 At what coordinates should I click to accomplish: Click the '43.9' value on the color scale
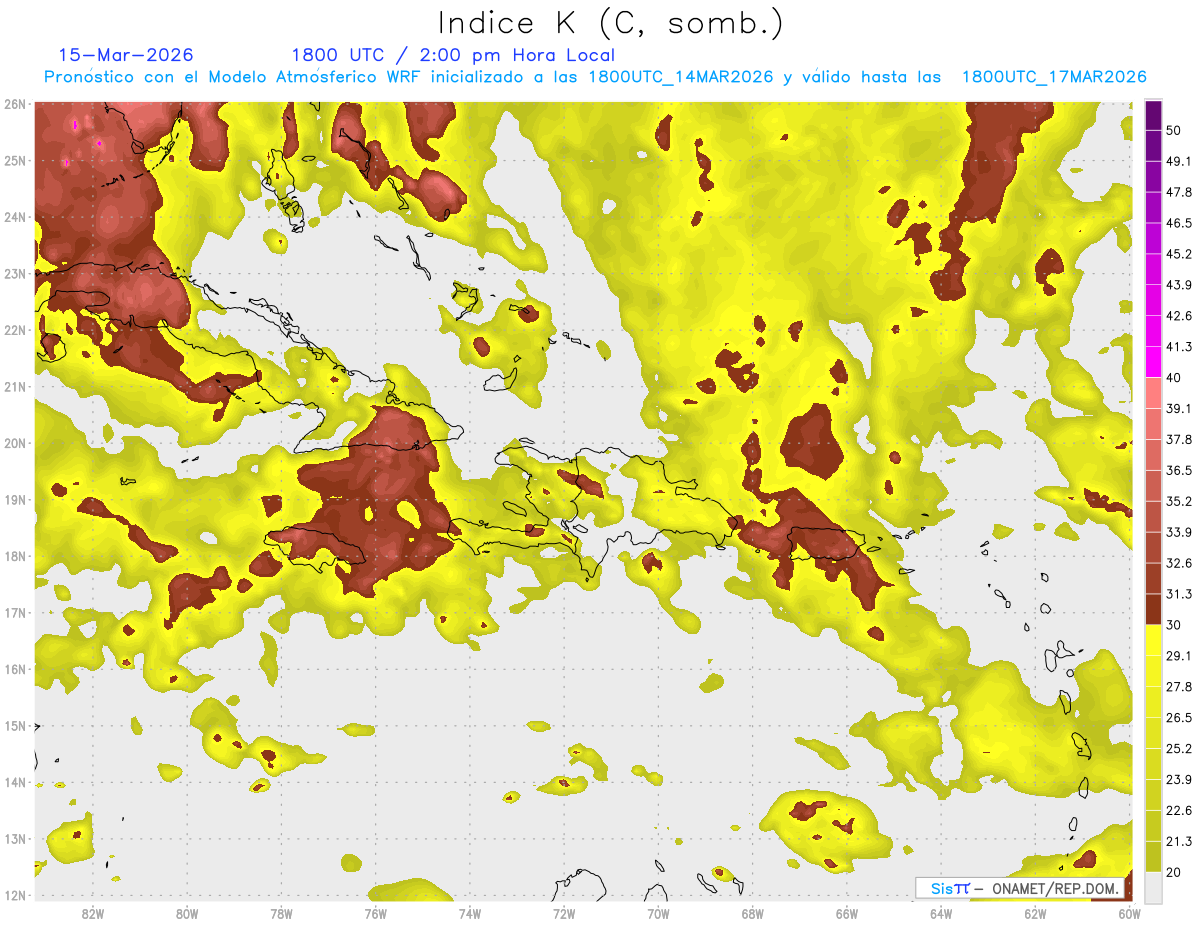click(x=1180, y=285)
